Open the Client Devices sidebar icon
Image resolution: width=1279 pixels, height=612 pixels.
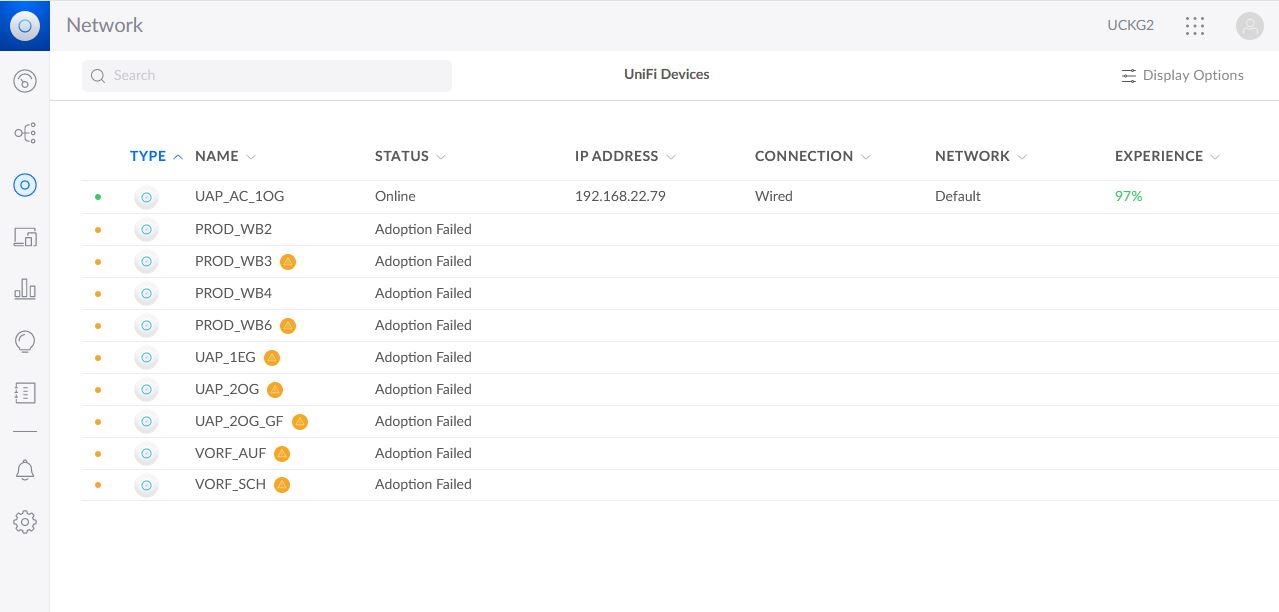click(25, 237)
